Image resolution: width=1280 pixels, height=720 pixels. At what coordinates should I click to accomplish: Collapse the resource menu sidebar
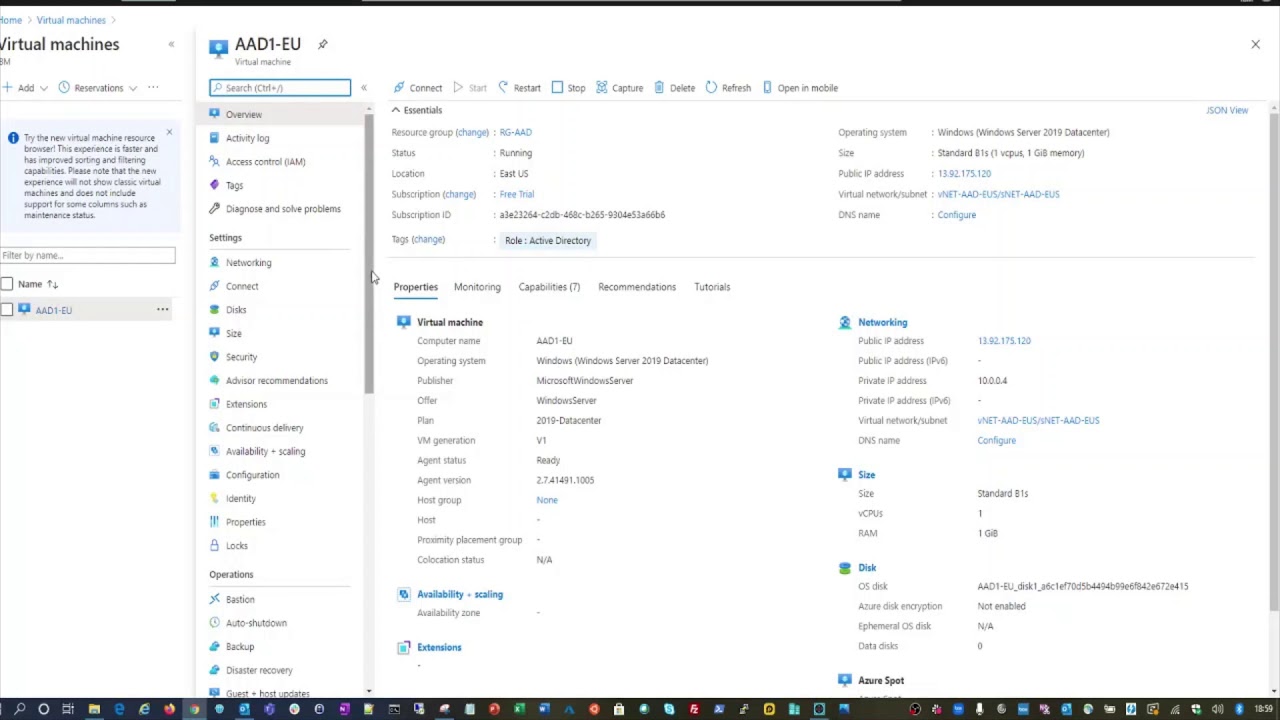(x=364, y=88)
